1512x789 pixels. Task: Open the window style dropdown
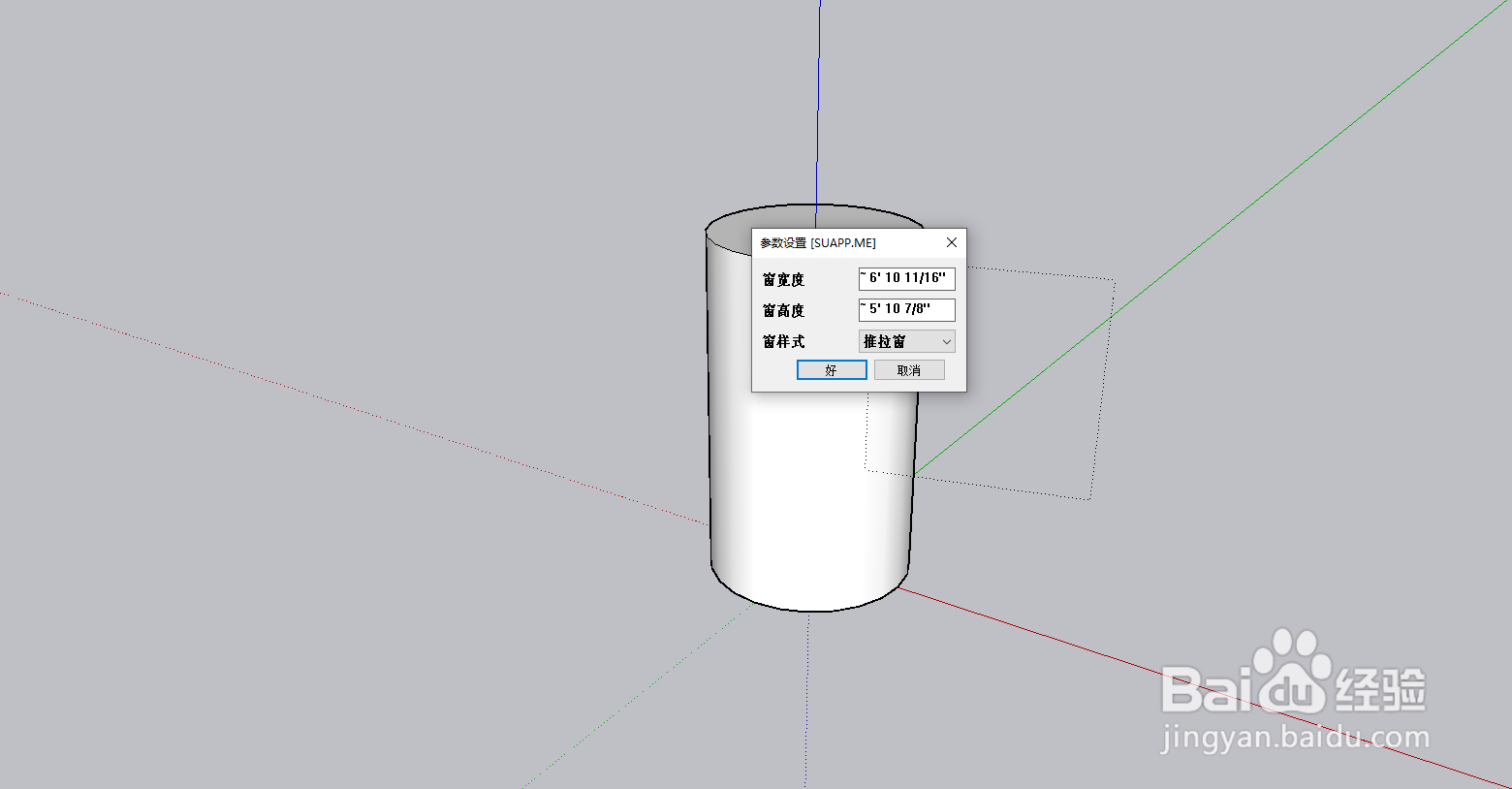click(906, 341)
